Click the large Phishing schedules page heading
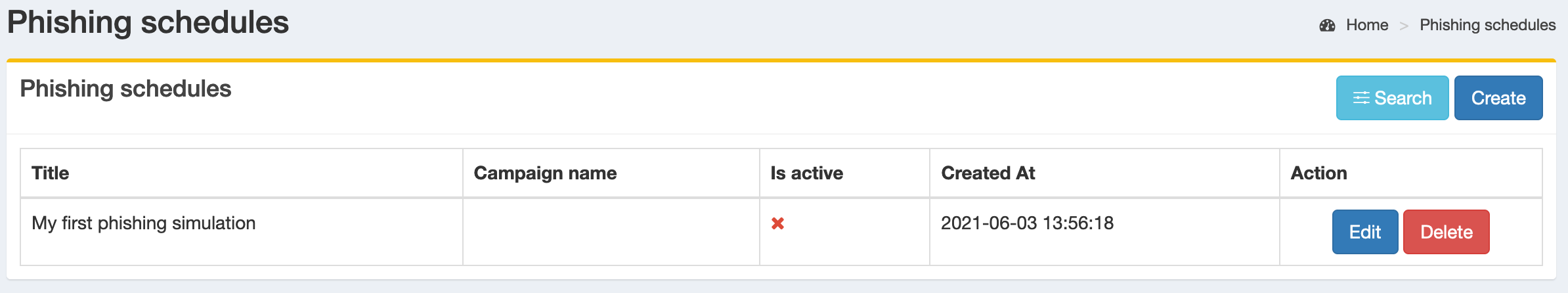 click(148, 23)
